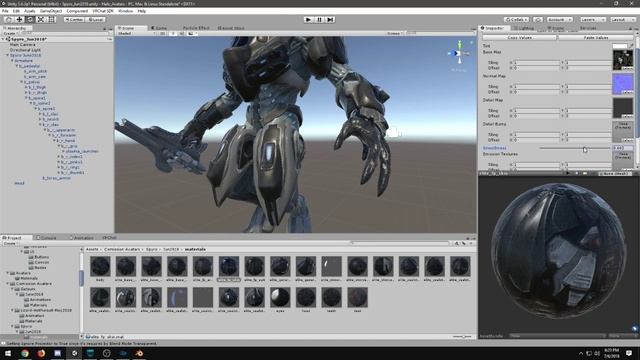The image size is (640, 360).
Task: Click the Smoothness value field
Action: click(x=623, y=148)
